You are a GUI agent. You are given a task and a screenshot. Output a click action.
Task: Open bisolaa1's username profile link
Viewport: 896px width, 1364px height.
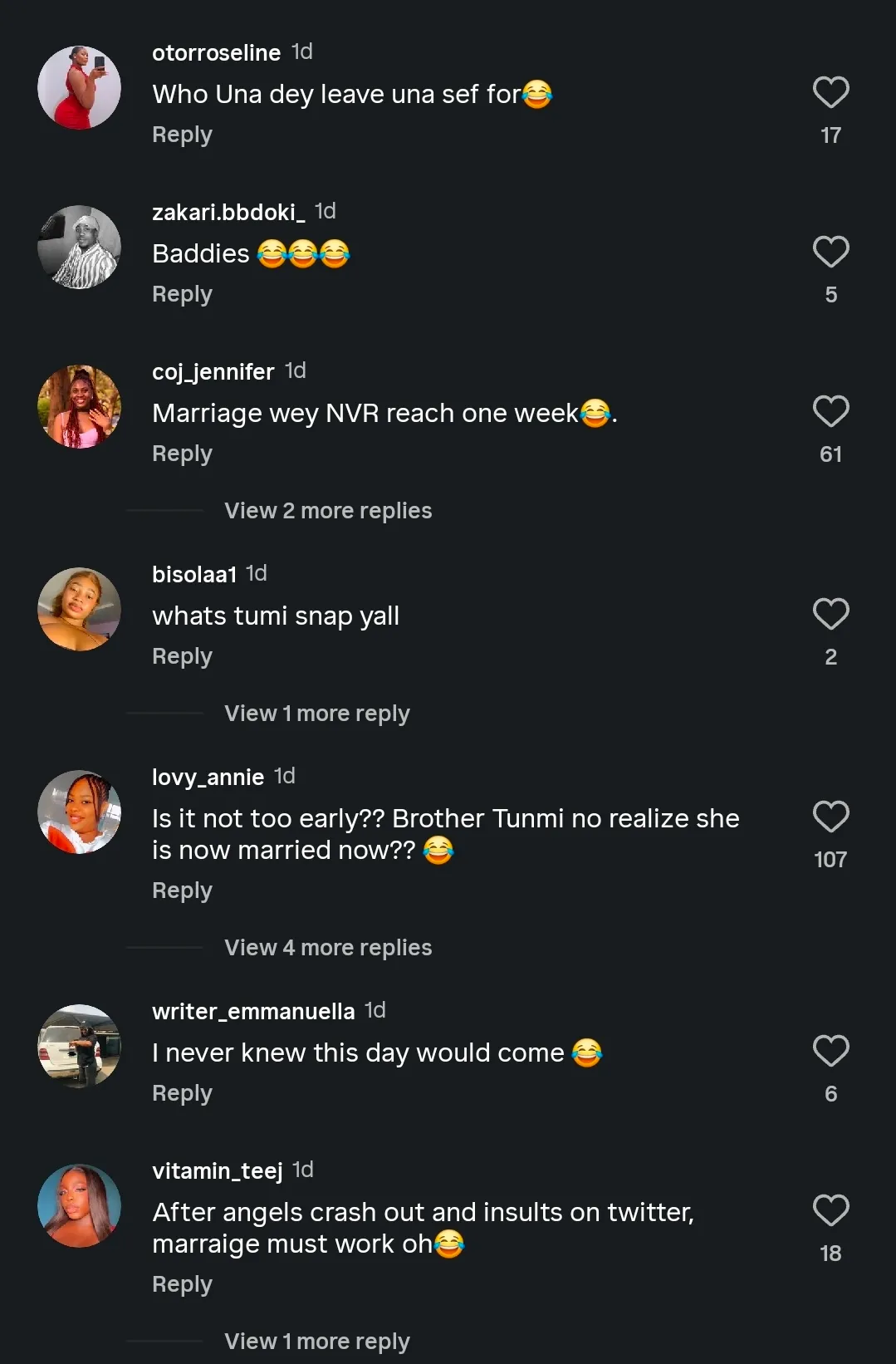(x=194, y=575)
